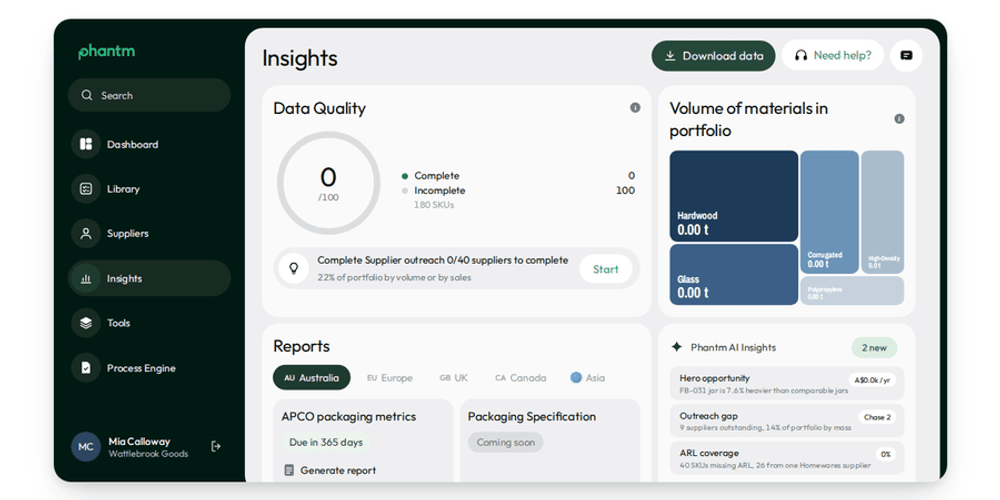This screenshot has height=500, width=1000.
Task: Click the Wattlebrook Goods company text
Action: [148, 454]
